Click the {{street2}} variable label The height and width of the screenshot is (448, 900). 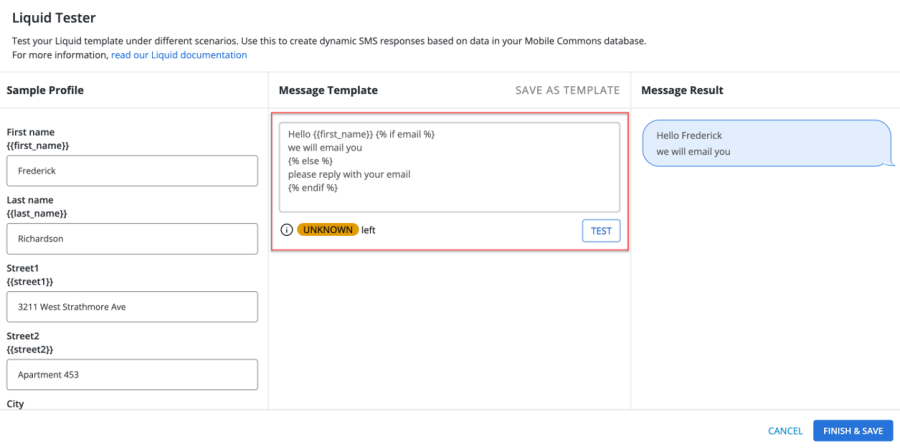click(32, 350)
